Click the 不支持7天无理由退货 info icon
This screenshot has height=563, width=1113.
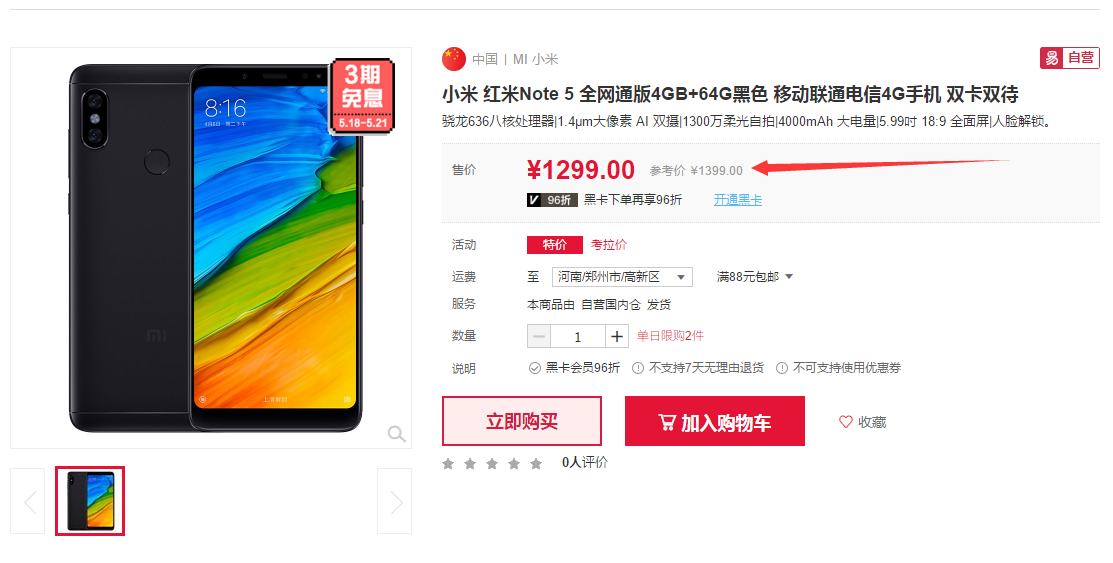click(x=637, y=368)
